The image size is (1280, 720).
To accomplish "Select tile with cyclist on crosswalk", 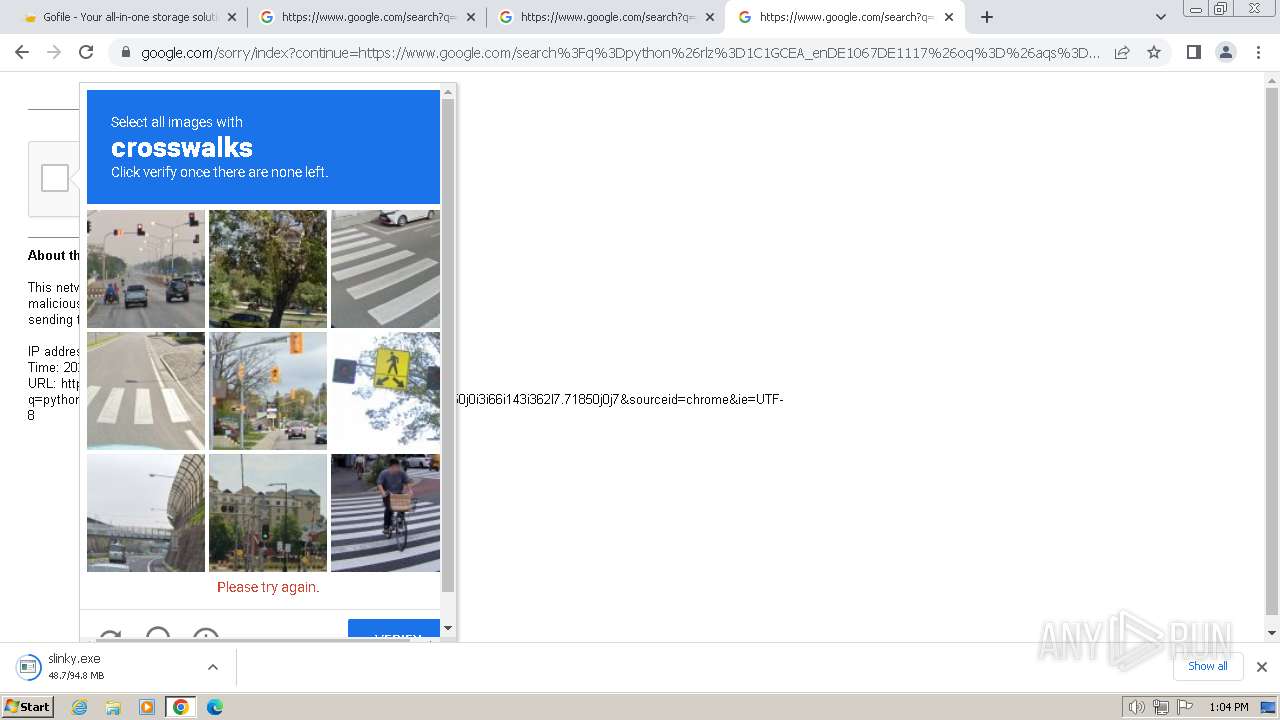I will coord(385,513).
